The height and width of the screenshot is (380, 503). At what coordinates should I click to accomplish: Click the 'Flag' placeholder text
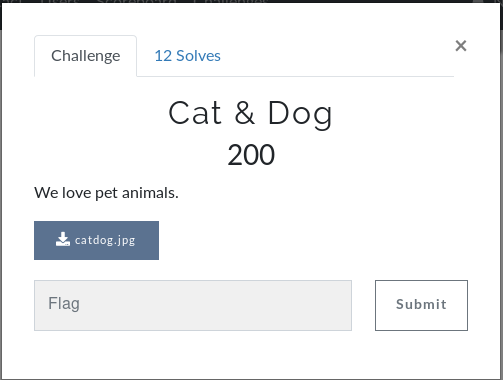64,304
